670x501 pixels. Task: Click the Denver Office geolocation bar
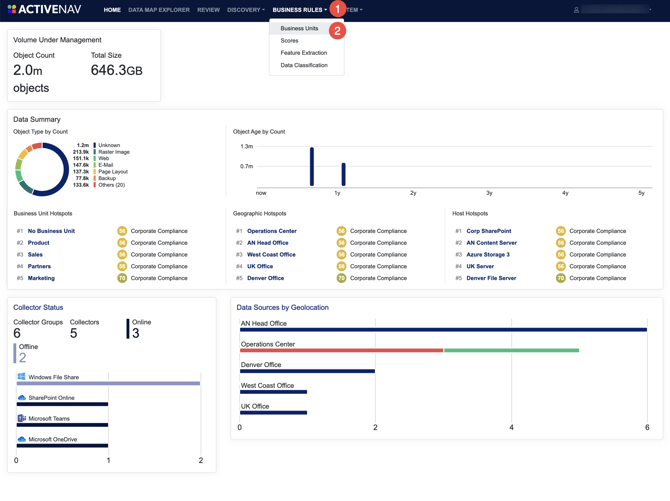point(308,371)
